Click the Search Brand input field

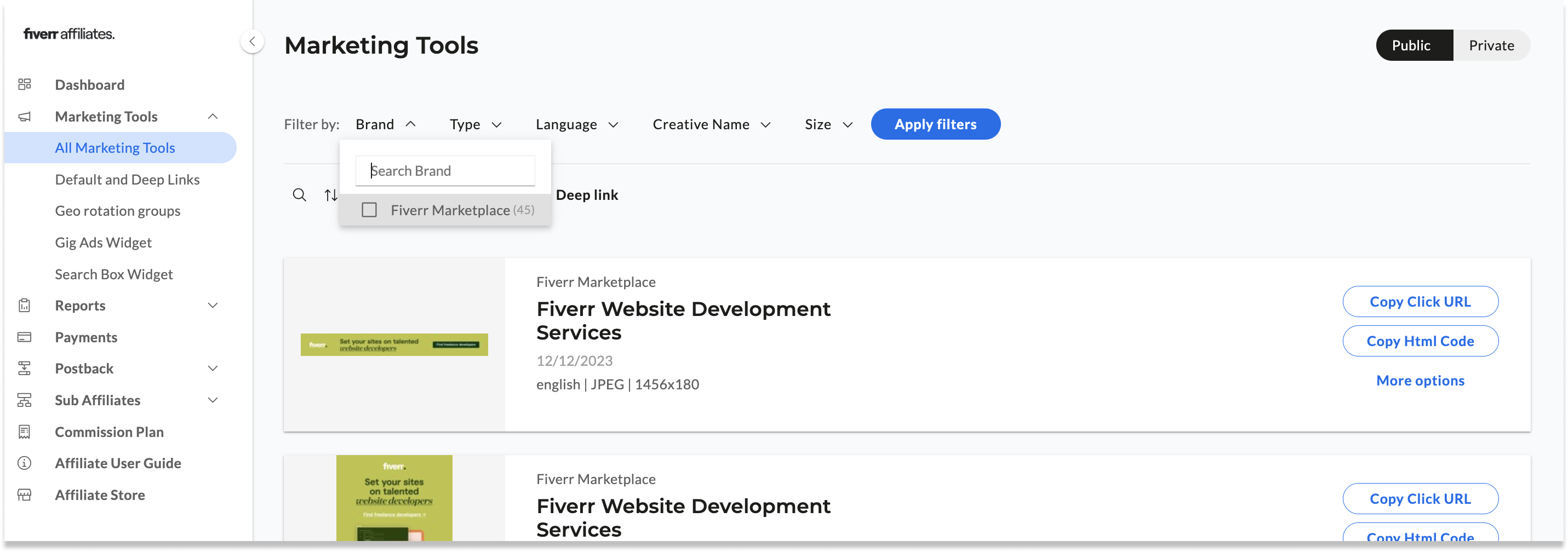(445, 171)
